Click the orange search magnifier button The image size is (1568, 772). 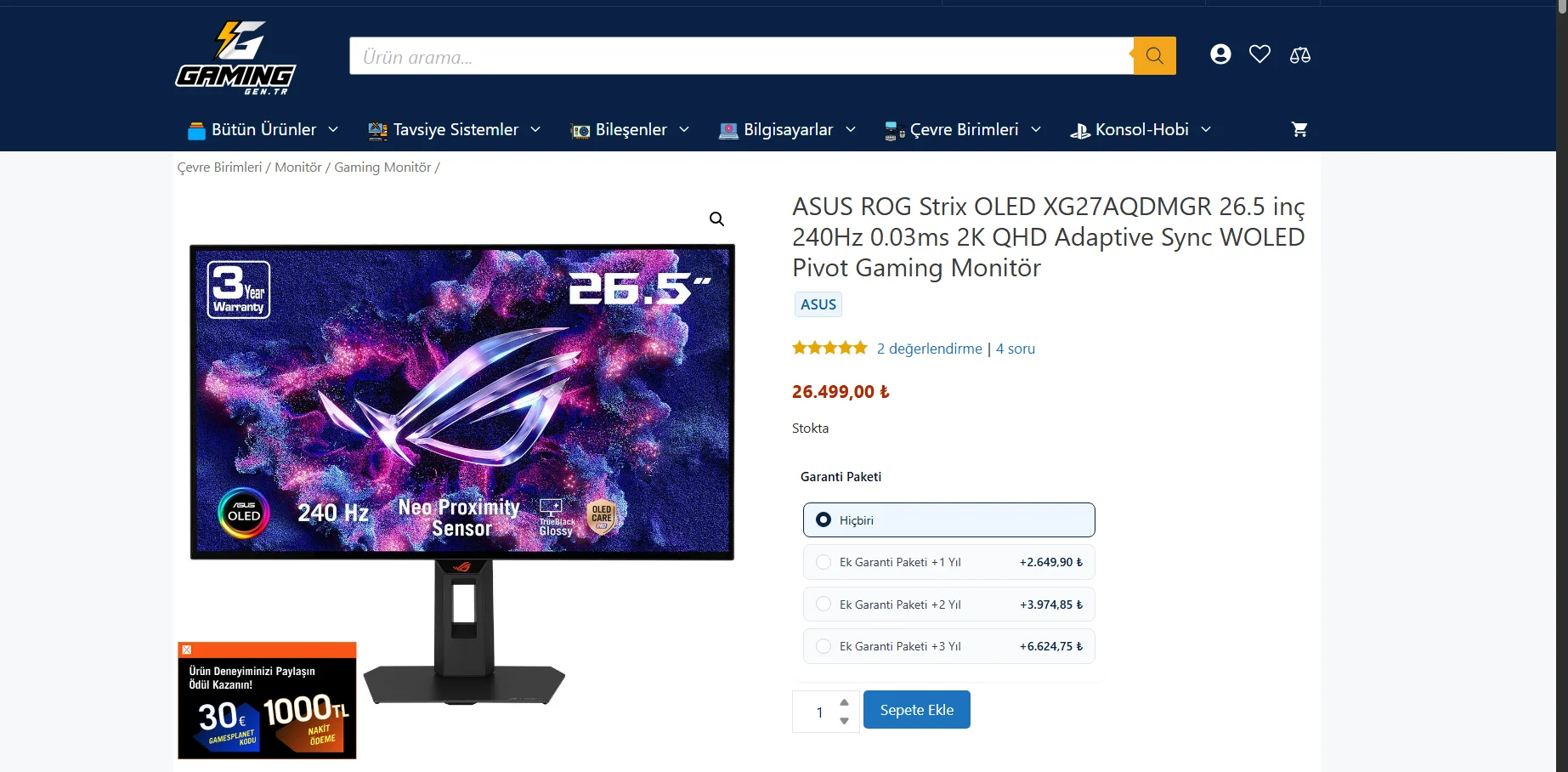[x=1154, y=55]
